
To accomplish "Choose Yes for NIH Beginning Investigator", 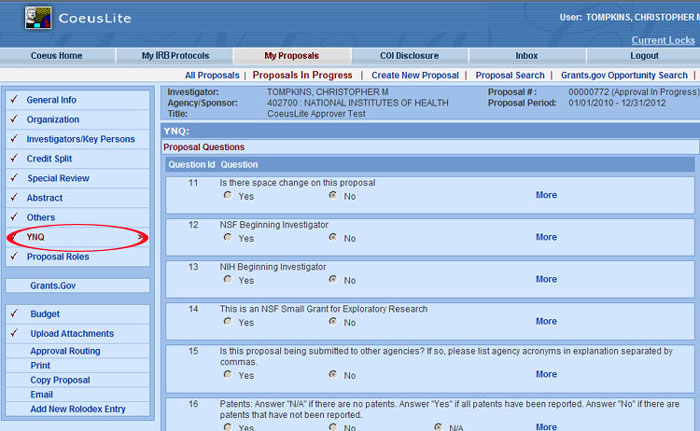I will pyautogui.click(x=229, y=280).
